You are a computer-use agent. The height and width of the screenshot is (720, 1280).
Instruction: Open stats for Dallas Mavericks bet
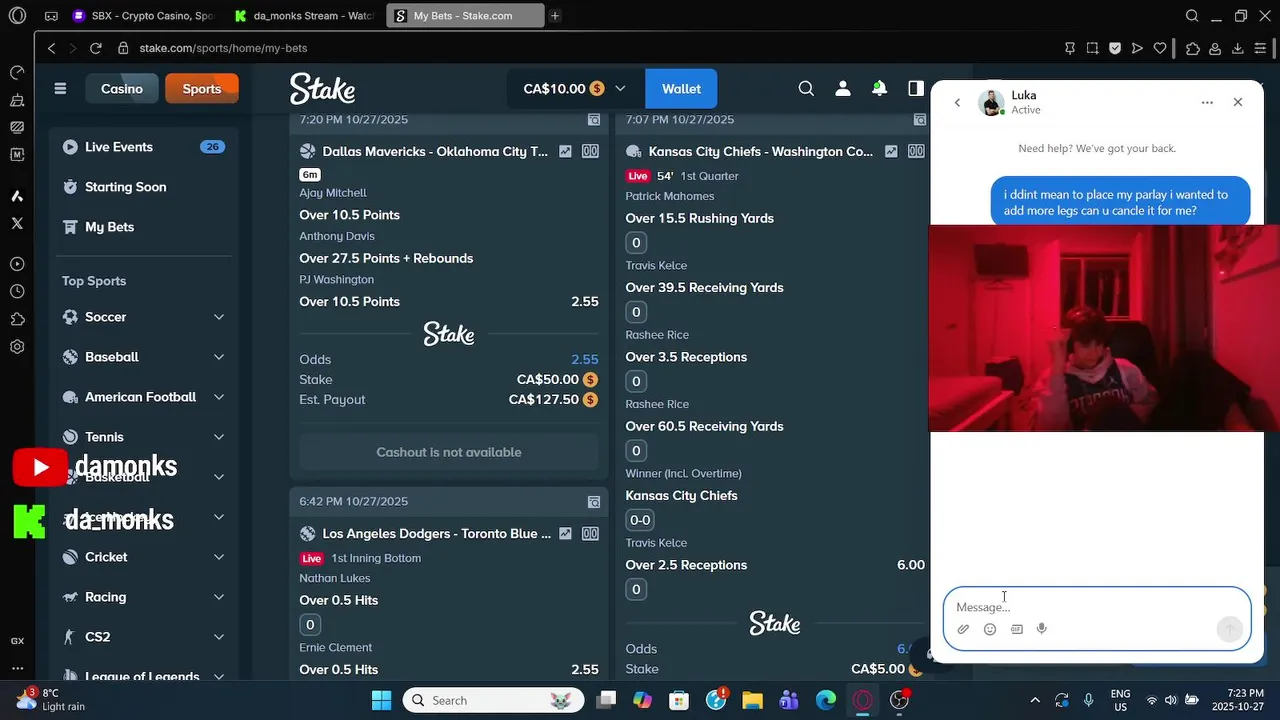pos(565,152)
